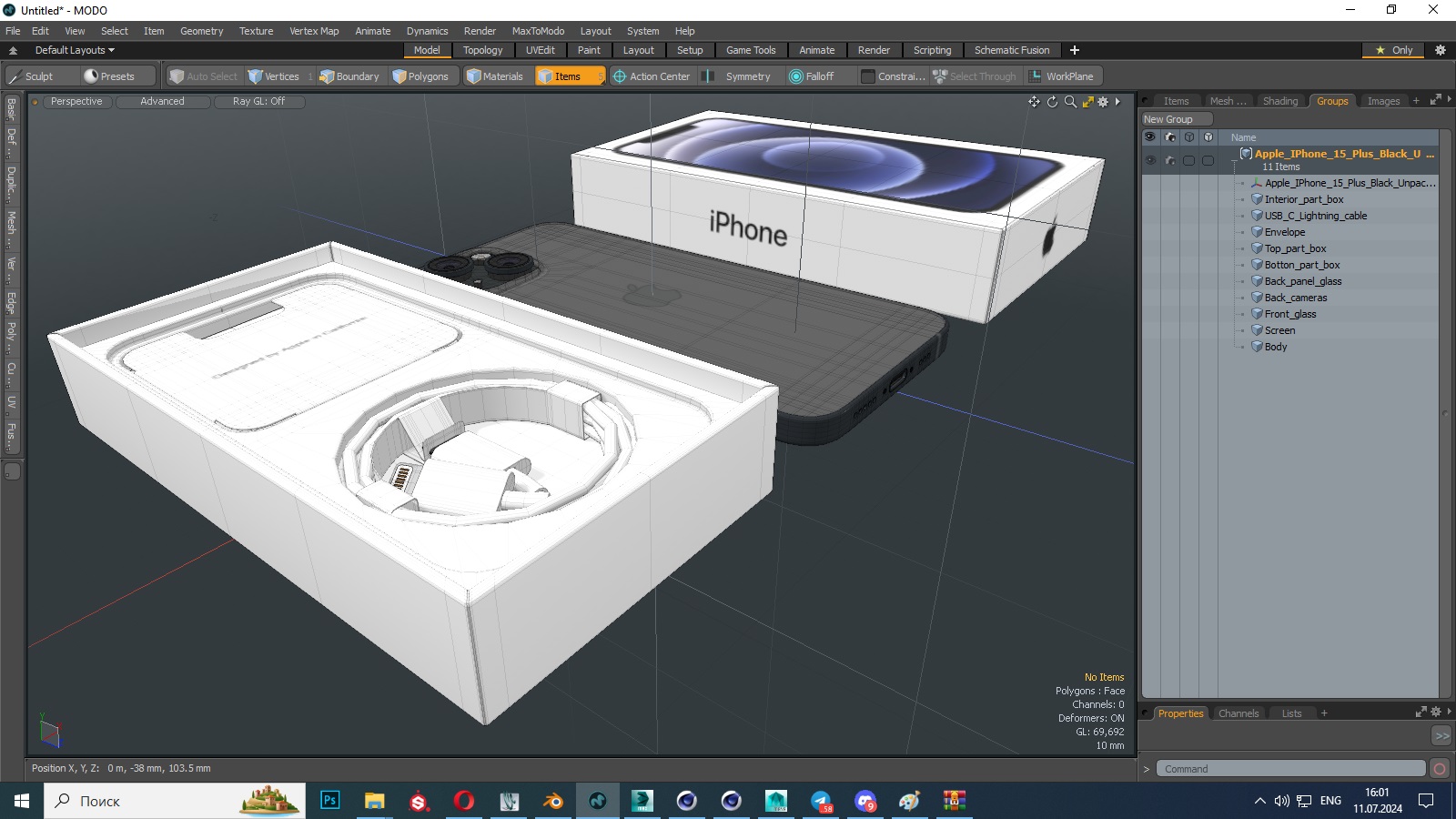Switch to the Schematic Fusion layout tab
The height and width of the screenshot is (819, 1456).
(x=1012, y=50)
